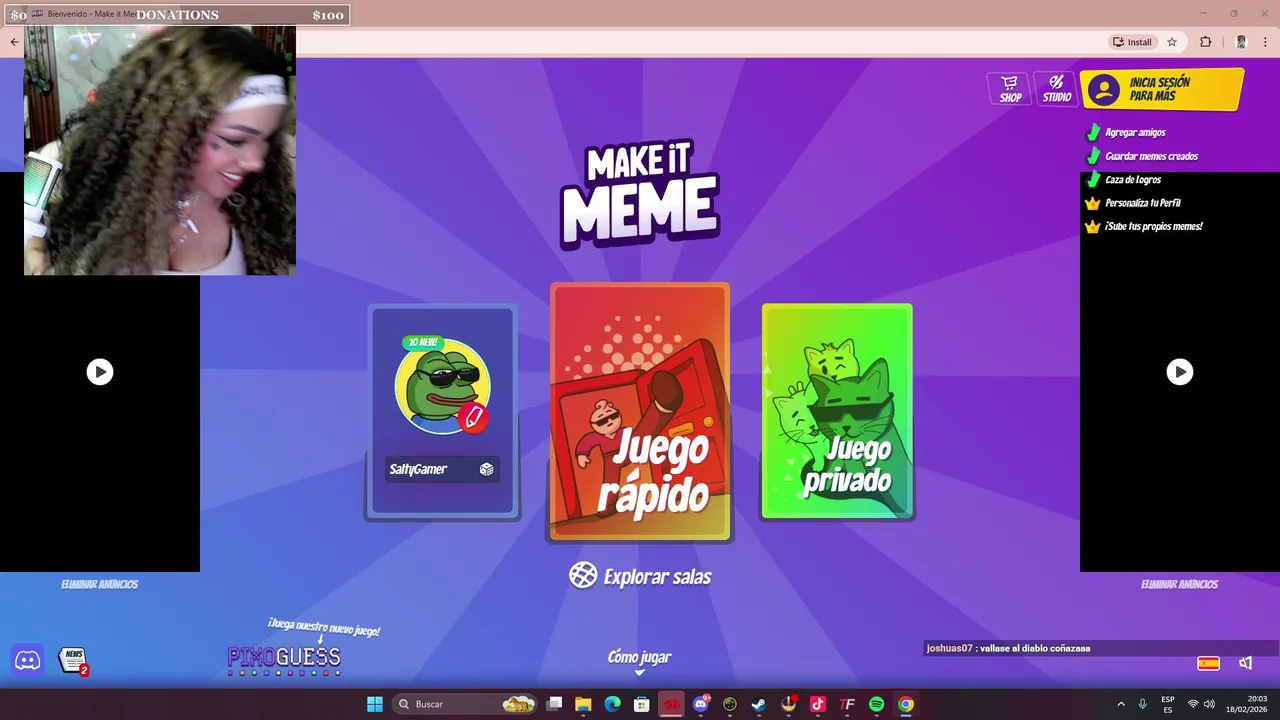Image resolution: width=1280 pixels, height=720 pixels.
Task: Click left Eliminar anuncios link
Action: (x=100, y=584)
